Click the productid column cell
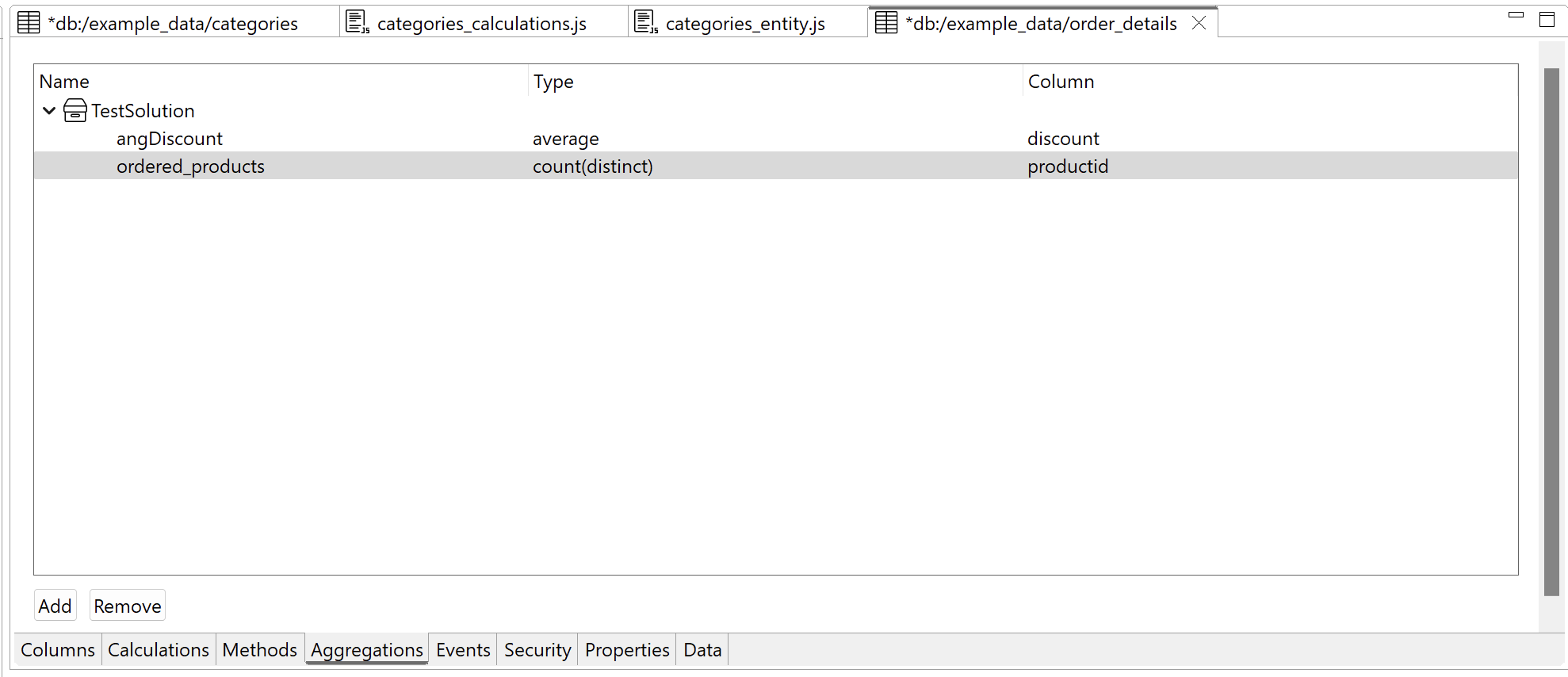Viewport: 1568px width, 677px height. (1068, 166)
